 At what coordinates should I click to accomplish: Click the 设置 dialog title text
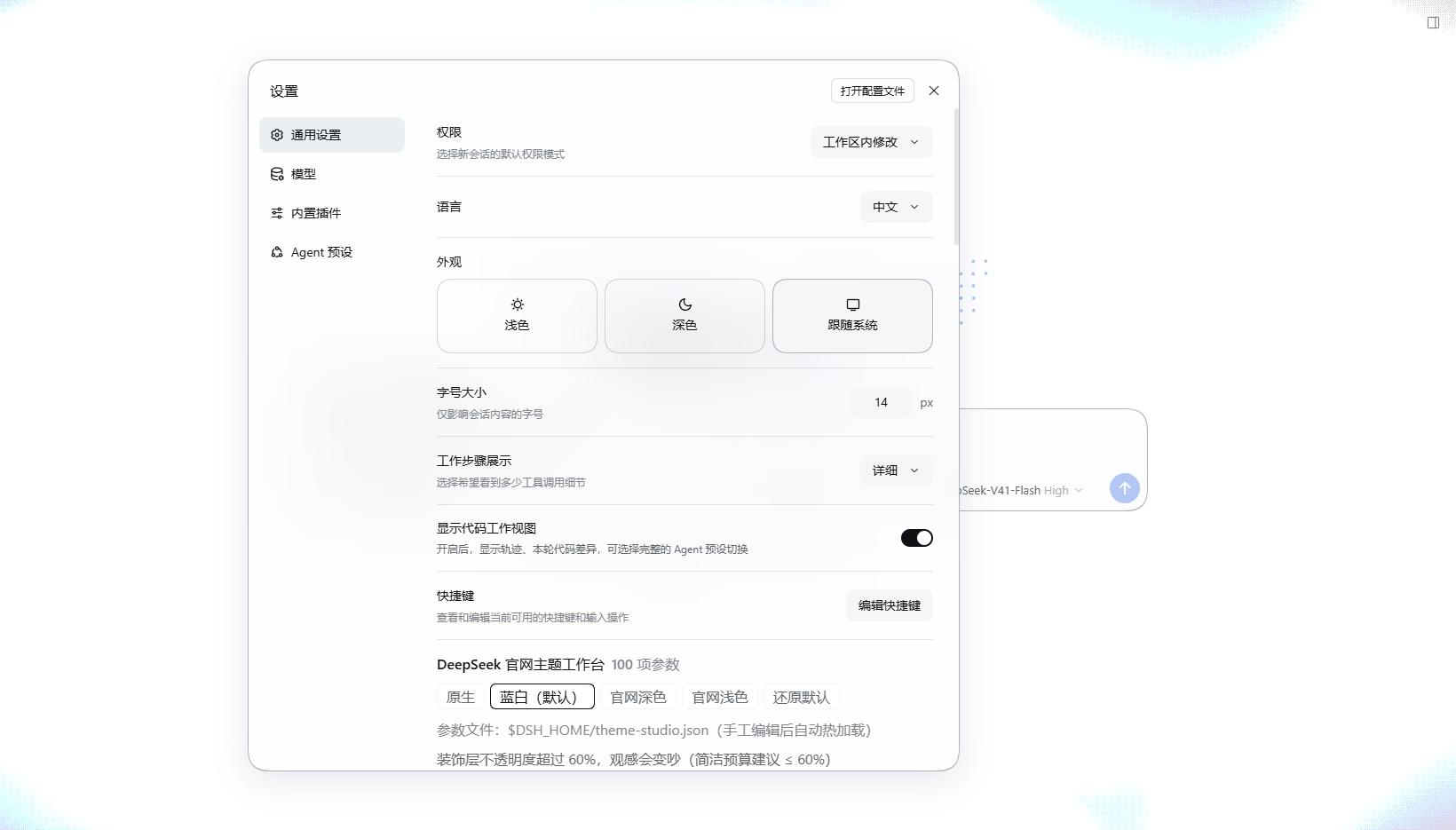point(284,91)
